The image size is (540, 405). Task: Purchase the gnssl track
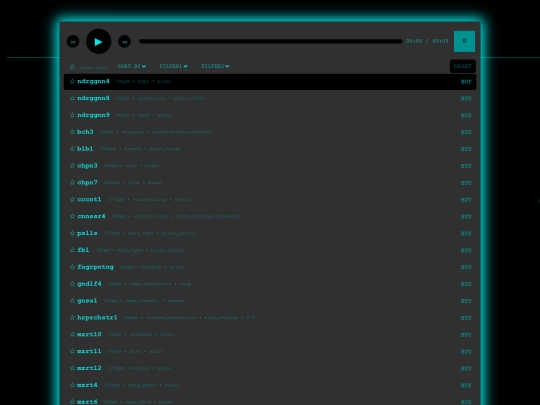pos(466,301)
